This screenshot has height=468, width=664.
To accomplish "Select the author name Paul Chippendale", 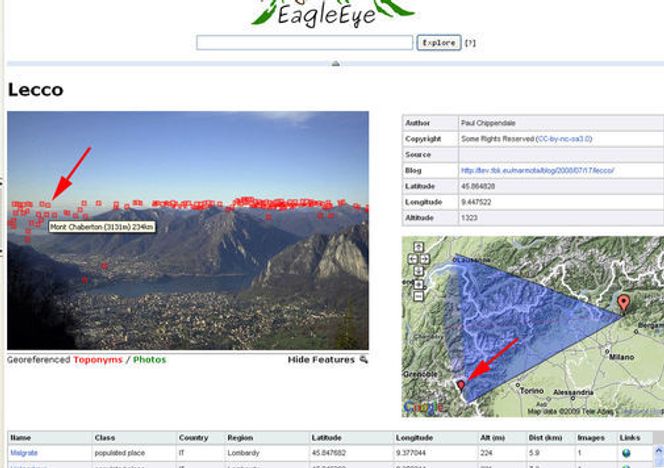I will click(488, 123).
